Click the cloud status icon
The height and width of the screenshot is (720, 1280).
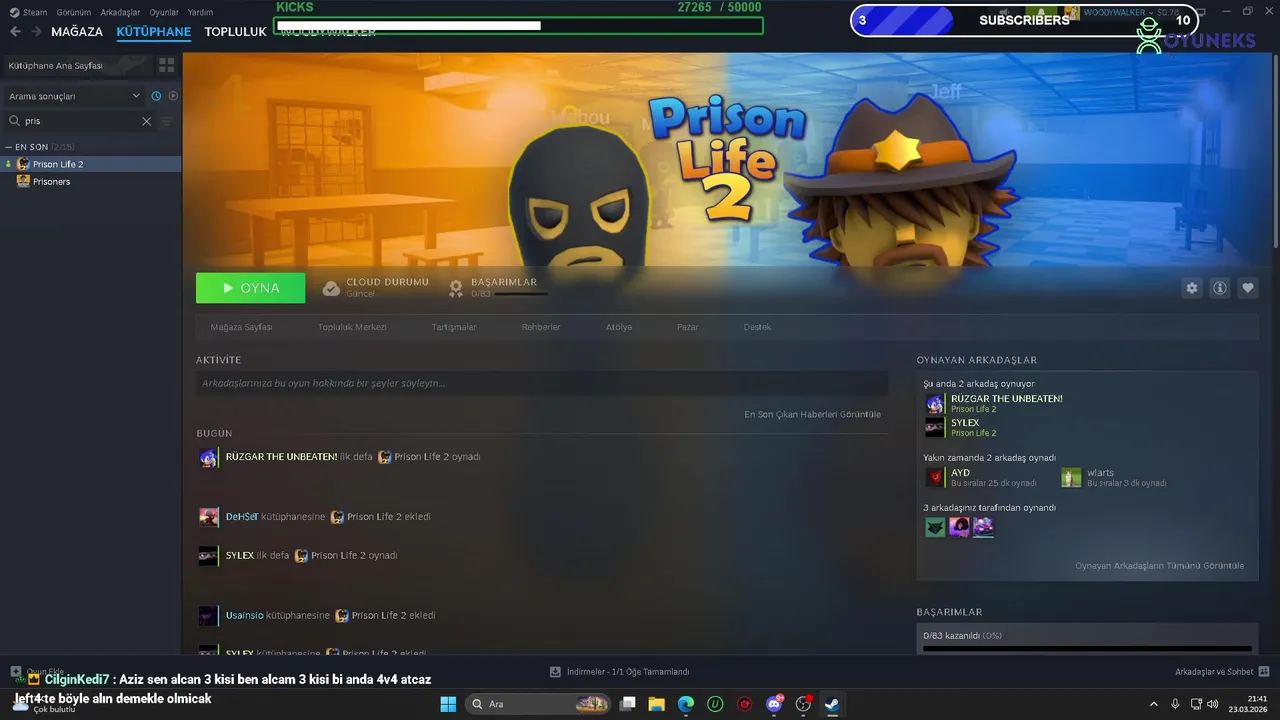click(x=331, y=288)
